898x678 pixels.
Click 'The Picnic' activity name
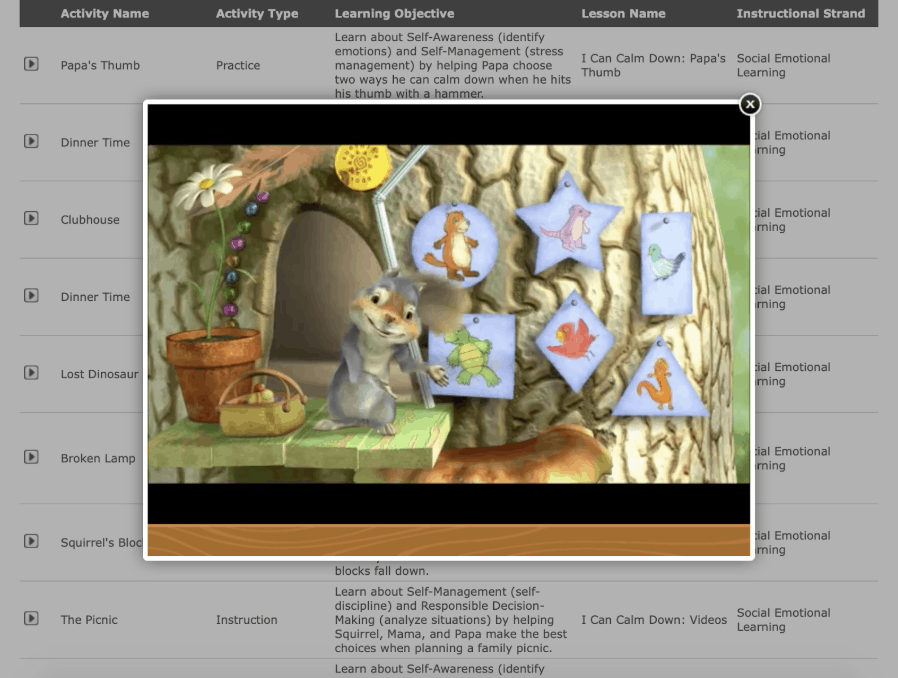(x=89, y=620)
